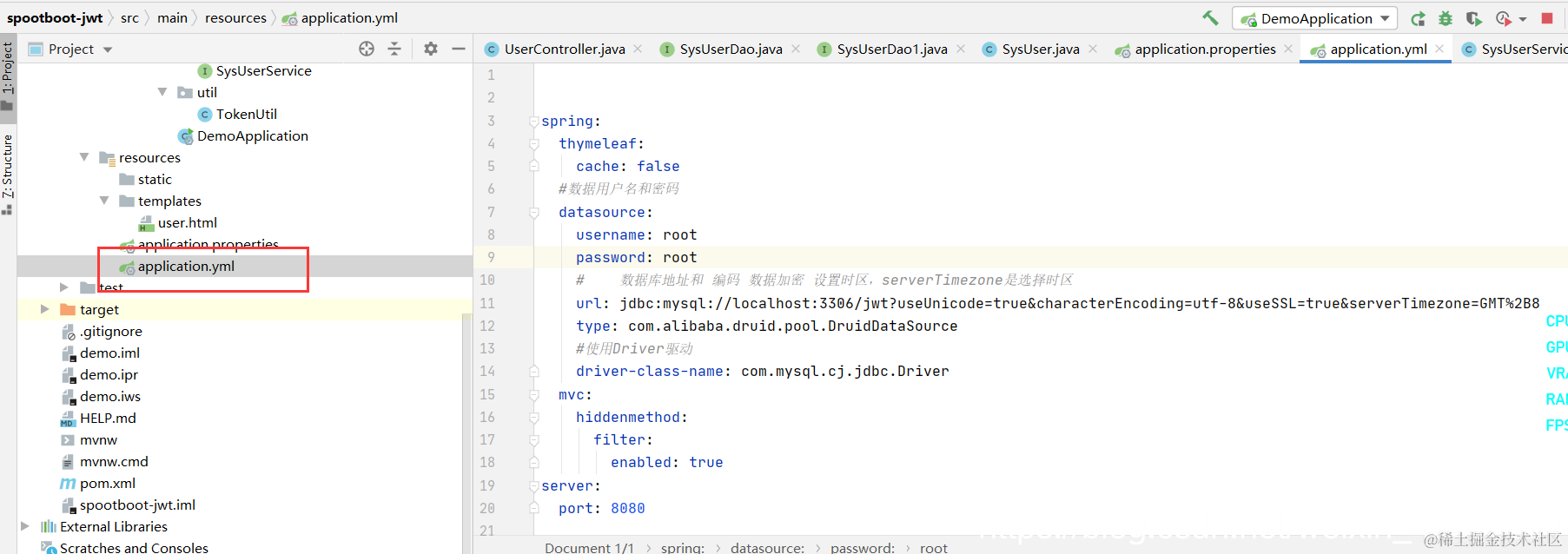This screenshot has width=1568, height=554.
Task: Close the UserController.java tab
Action: [638, 49]
